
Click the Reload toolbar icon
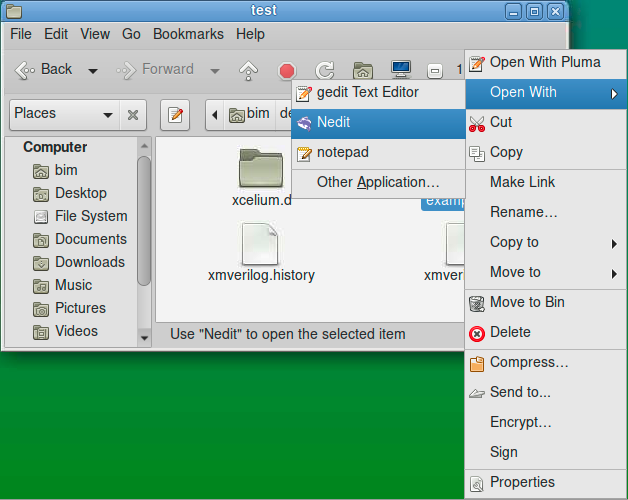325,70
